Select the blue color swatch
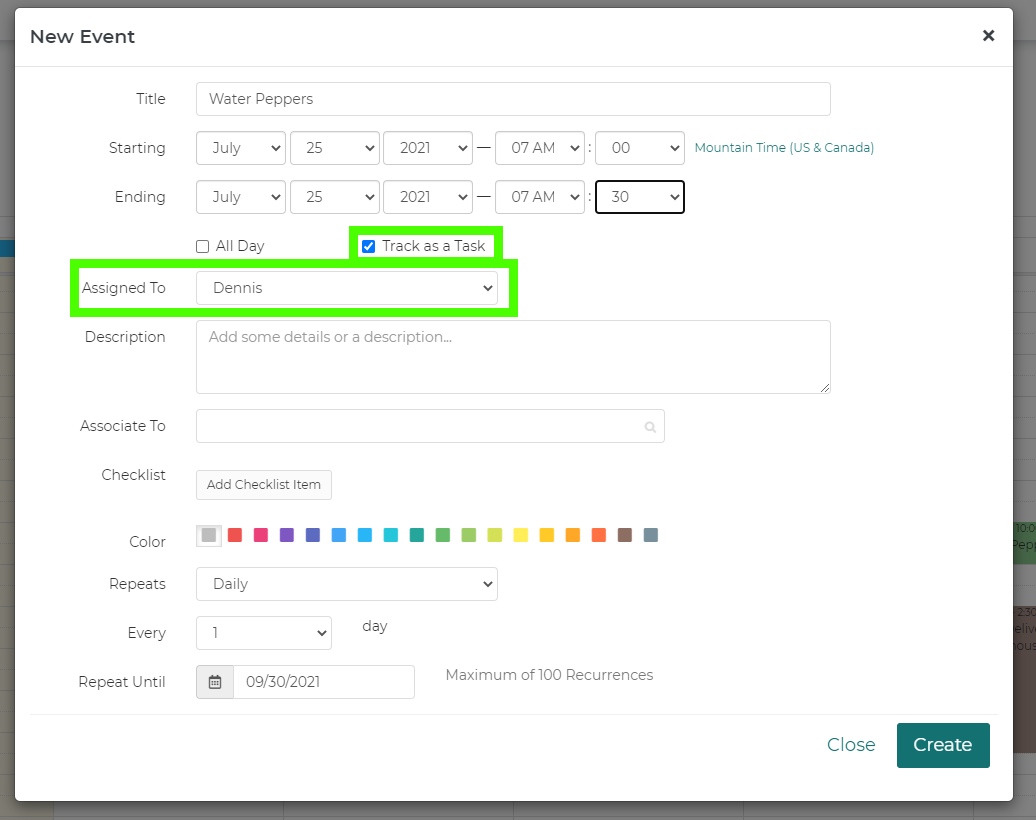Viewport: 1036px width, 820px height. 339,535
